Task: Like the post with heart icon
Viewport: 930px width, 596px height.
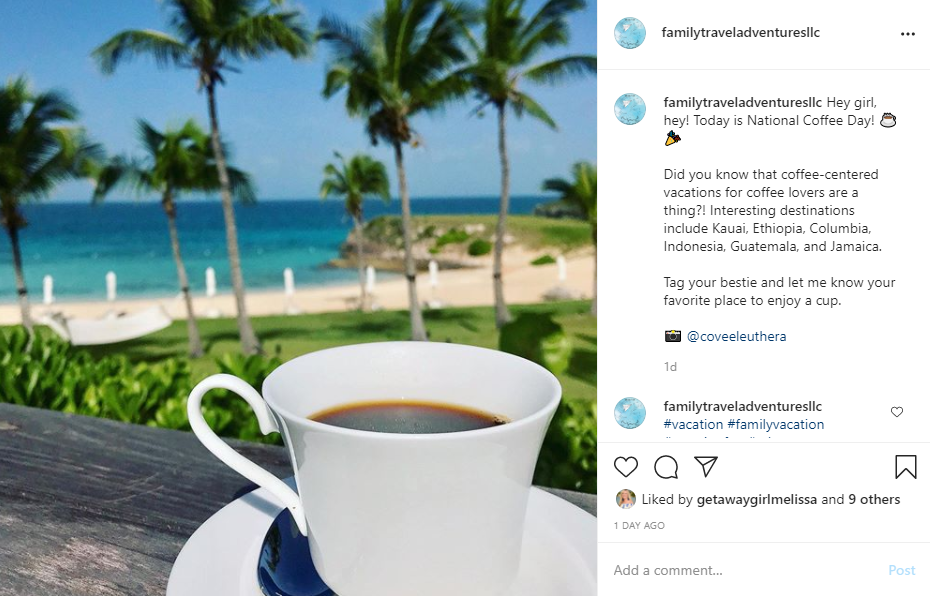Action: click(x=626, y=467)
